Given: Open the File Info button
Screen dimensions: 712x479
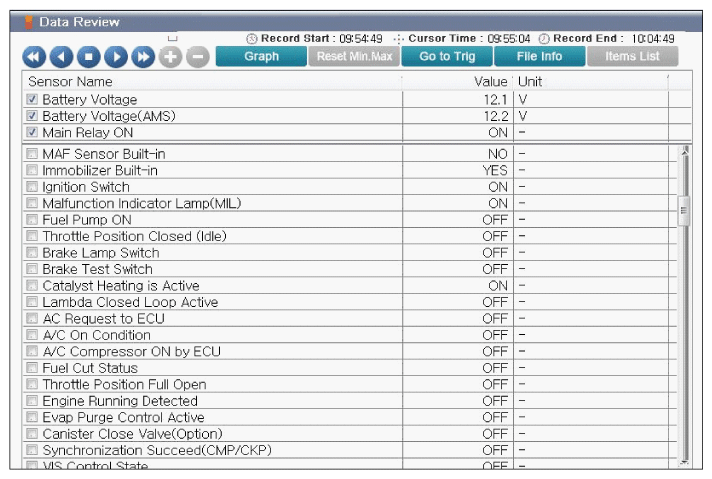Looking at the screenshot, I should (539, 57).
